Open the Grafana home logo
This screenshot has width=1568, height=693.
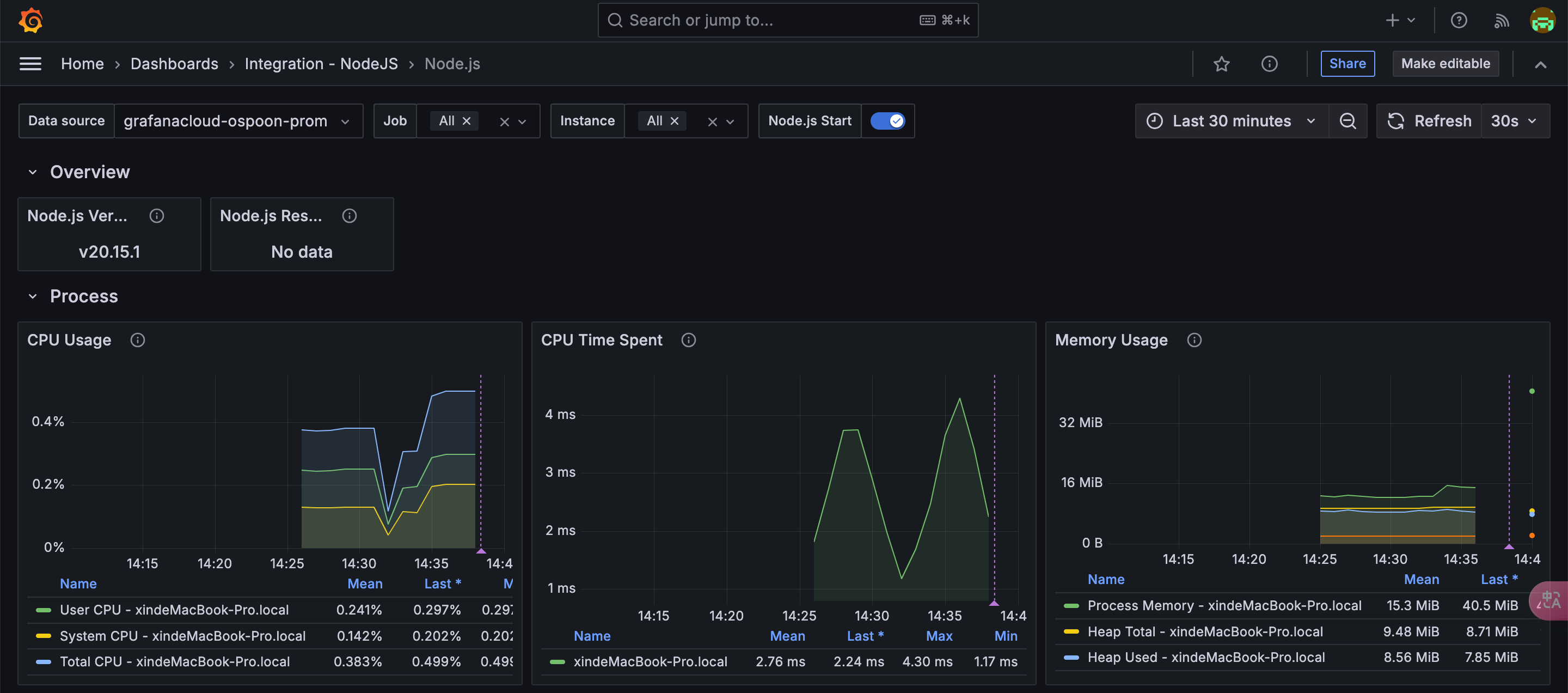pos(30,21)
